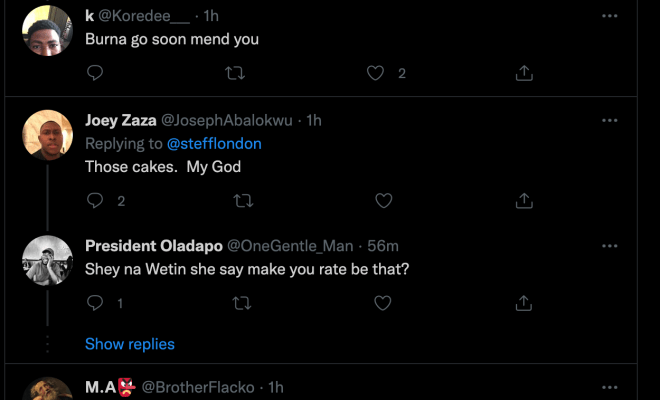Share President Oladapo's tweet
660x400 pixels.
[x=523, y=302]
